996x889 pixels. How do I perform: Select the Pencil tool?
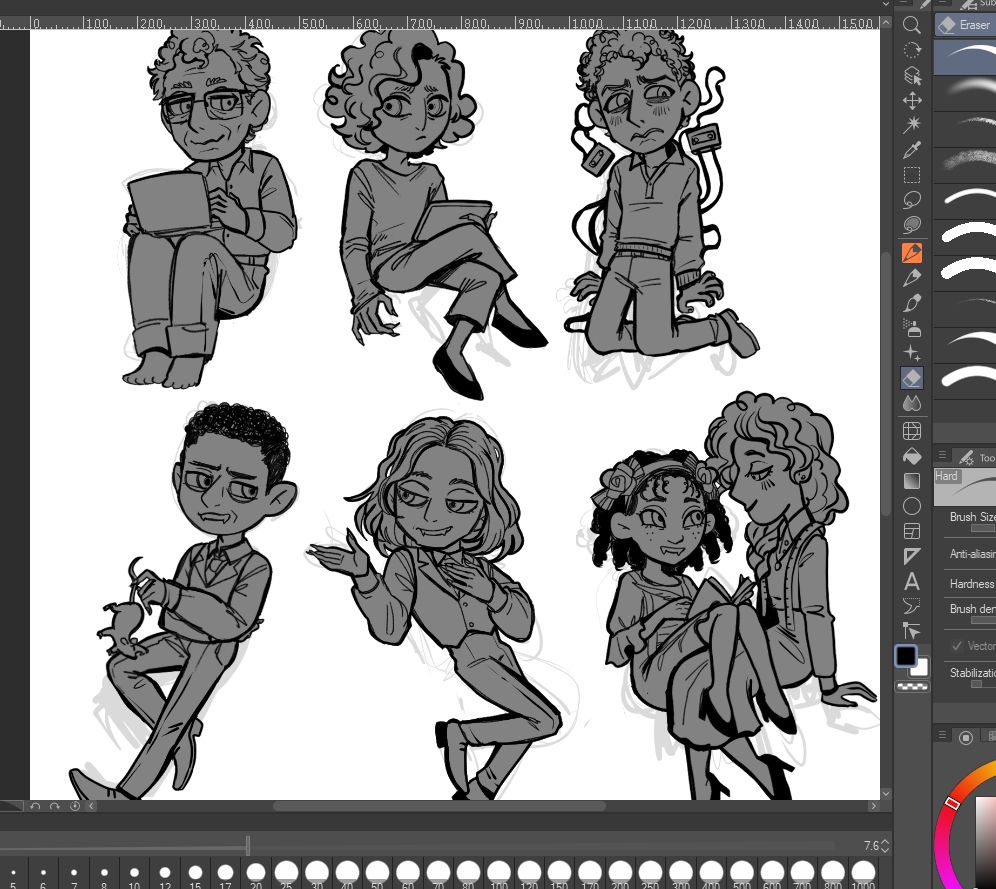(912, 277)
